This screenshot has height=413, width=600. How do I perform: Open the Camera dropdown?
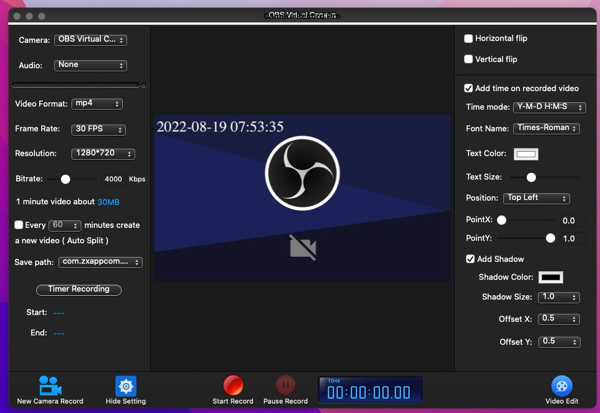pos(91,40)
